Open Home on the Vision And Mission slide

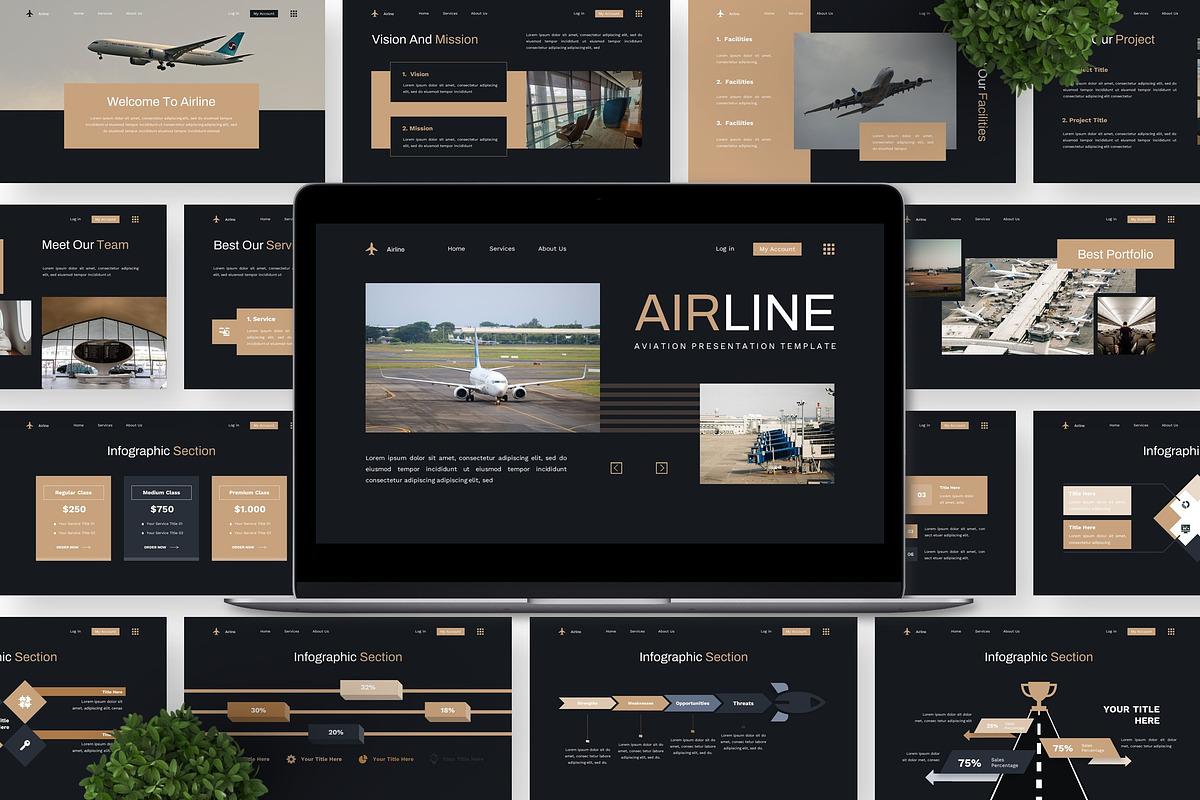click(424, 14)
